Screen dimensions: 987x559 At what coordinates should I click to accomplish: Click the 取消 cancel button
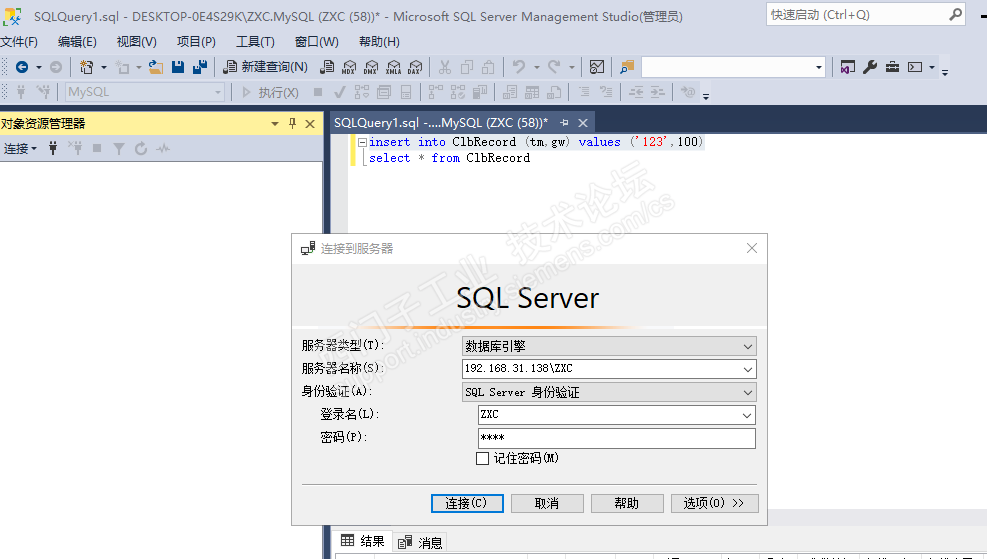547,503
